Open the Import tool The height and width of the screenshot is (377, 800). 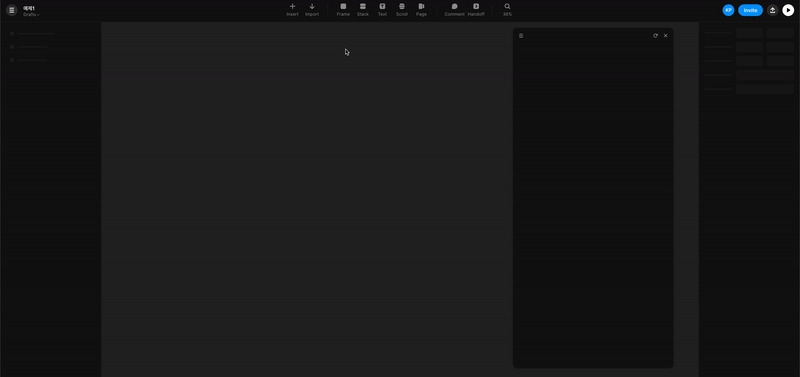[312, 10]
